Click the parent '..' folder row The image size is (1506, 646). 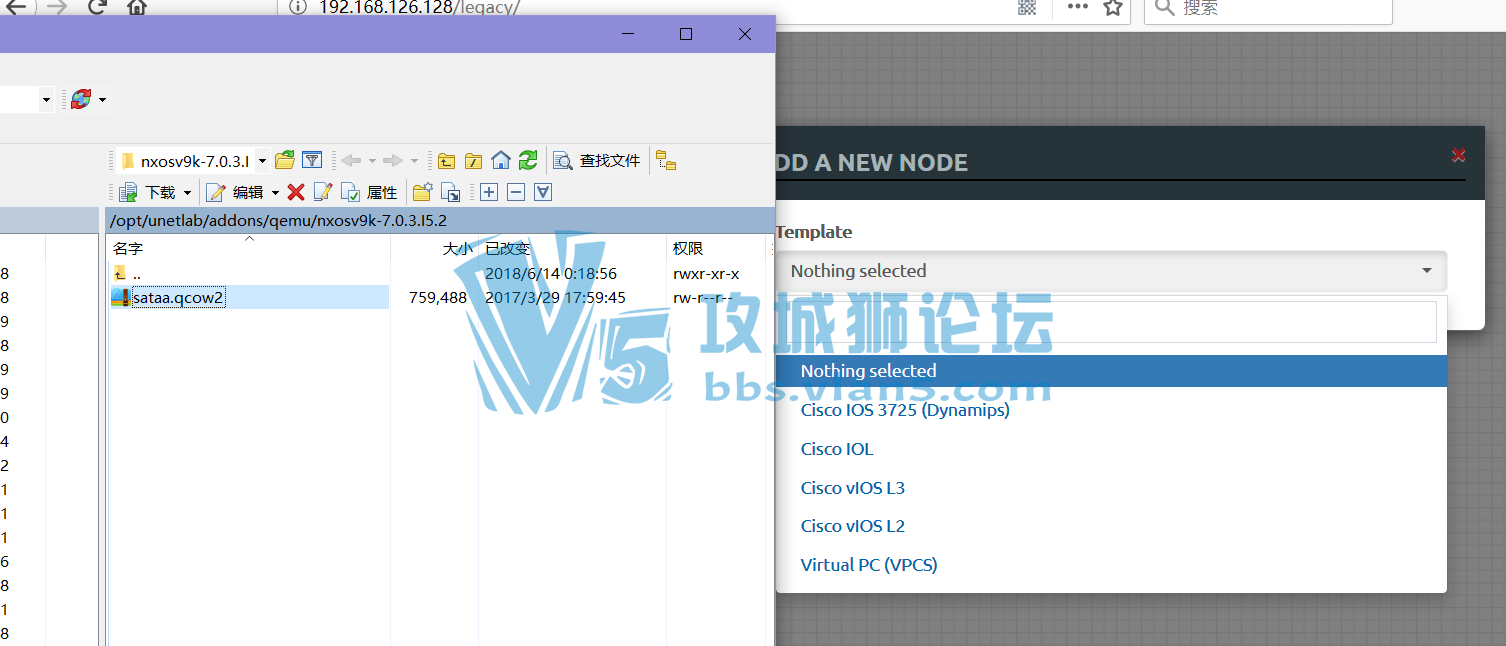tap(250, 273)
